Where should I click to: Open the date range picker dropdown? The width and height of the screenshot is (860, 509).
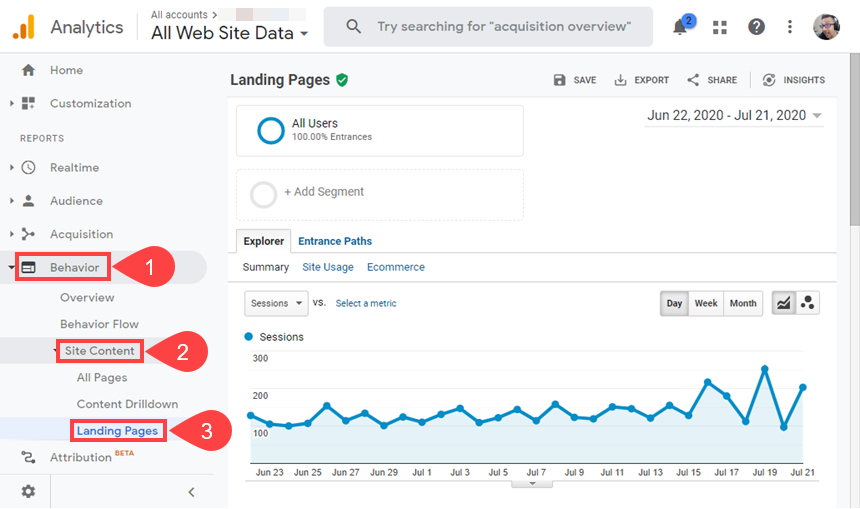click(x=734, y=115)
